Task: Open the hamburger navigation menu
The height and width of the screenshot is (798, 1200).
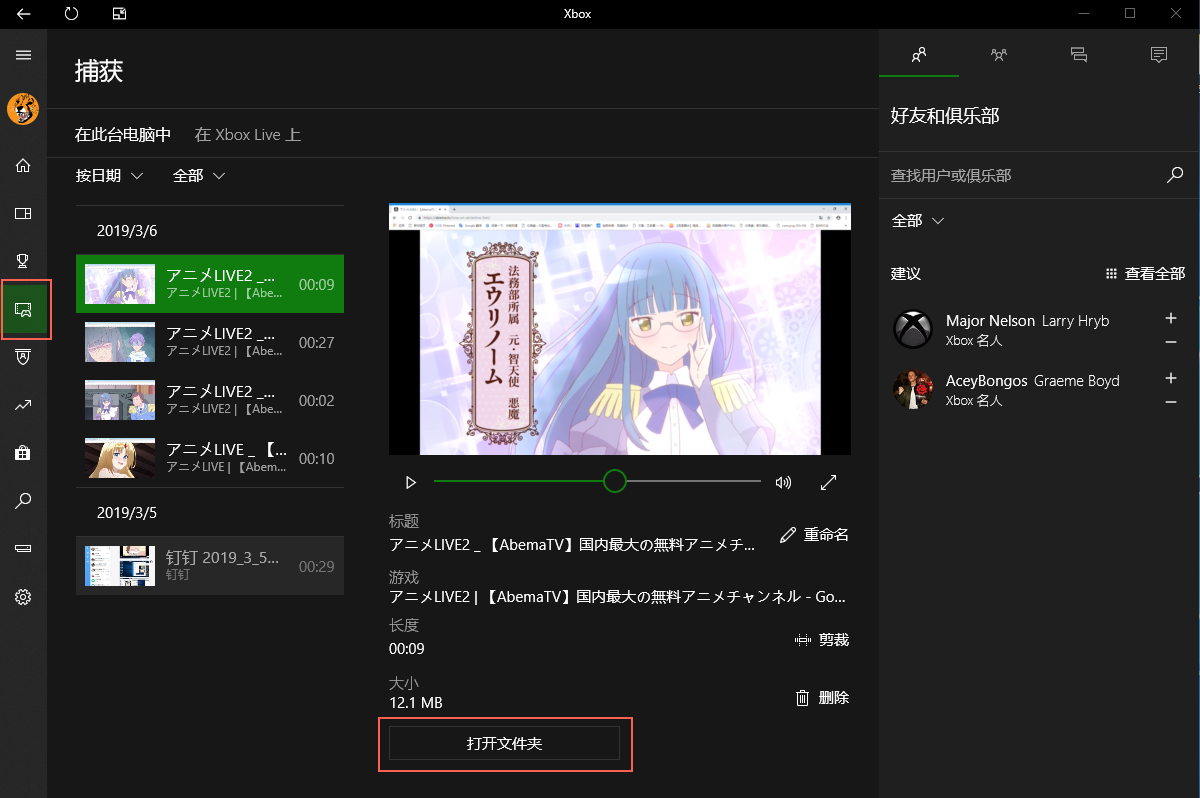Action: coord(23,55)
